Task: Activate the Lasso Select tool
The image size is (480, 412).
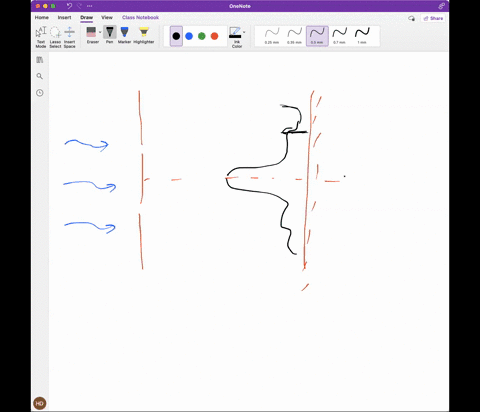Action: point(55,37)
